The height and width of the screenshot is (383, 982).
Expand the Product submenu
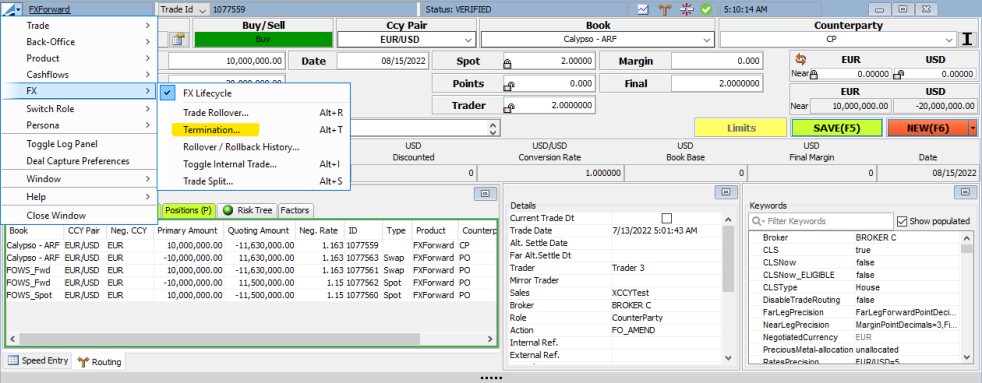click(x=78, y=58)
